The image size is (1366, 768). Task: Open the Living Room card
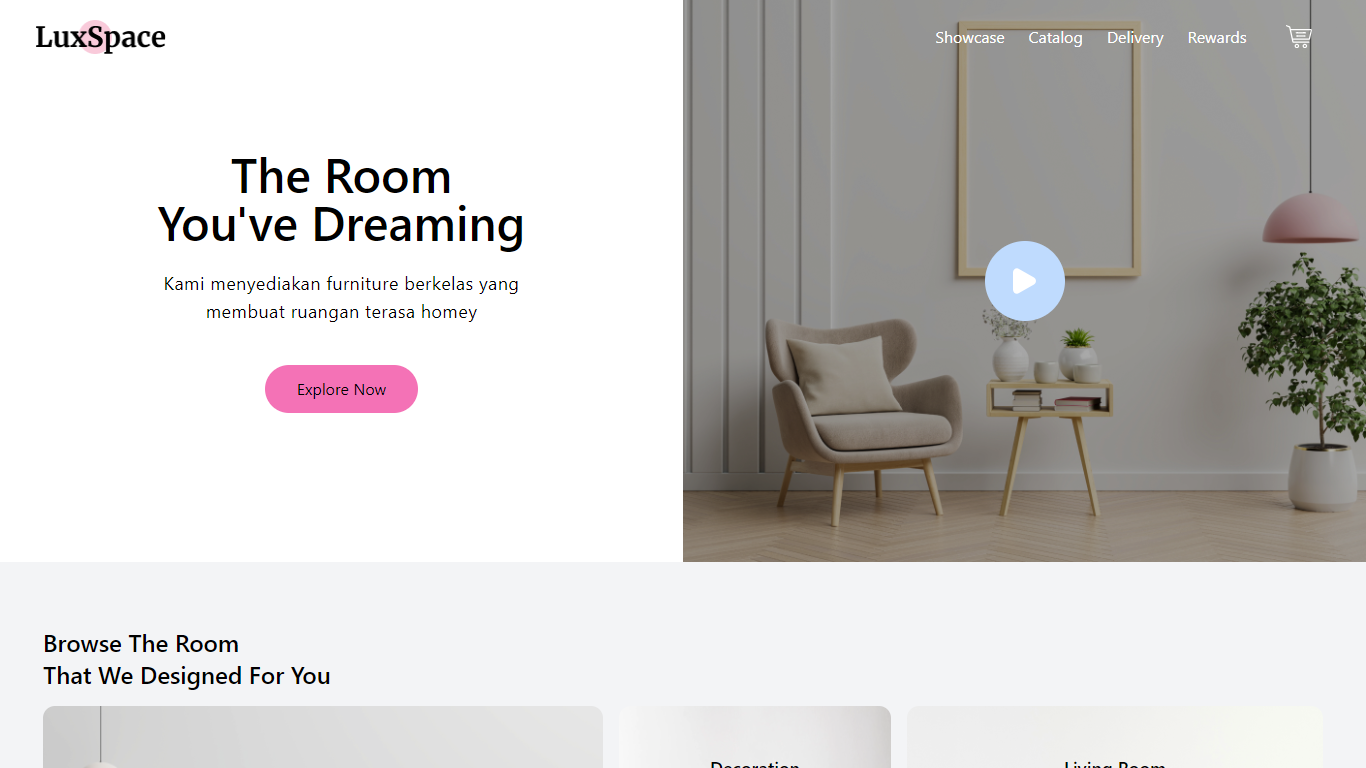click(1114, 737)
